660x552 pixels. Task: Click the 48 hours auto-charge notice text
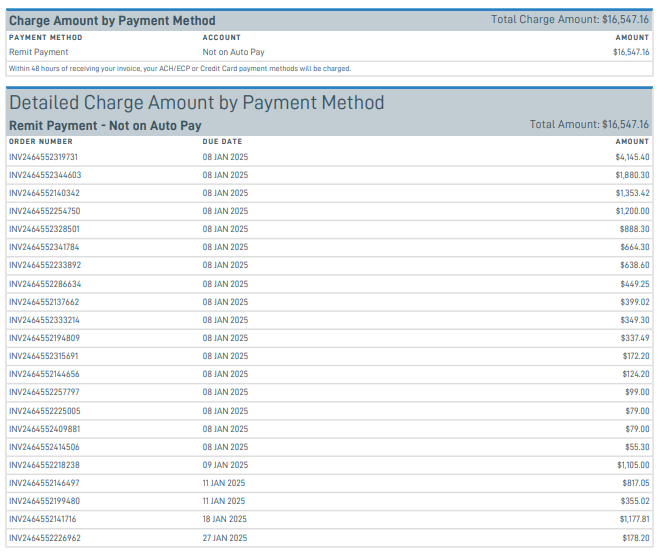180,69
